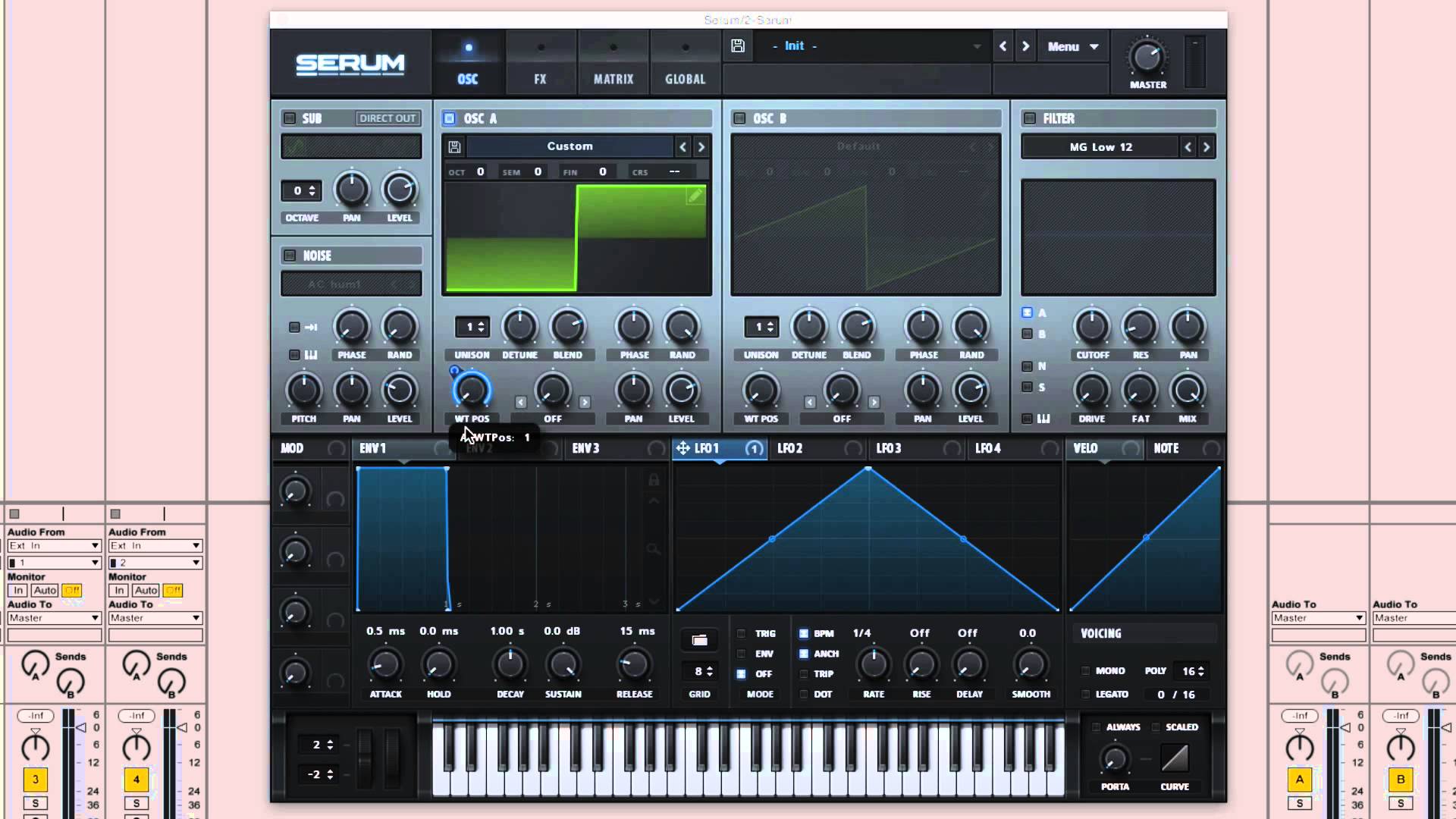Enable OSC B
1456x819 pixels.
tap(739, 118)
